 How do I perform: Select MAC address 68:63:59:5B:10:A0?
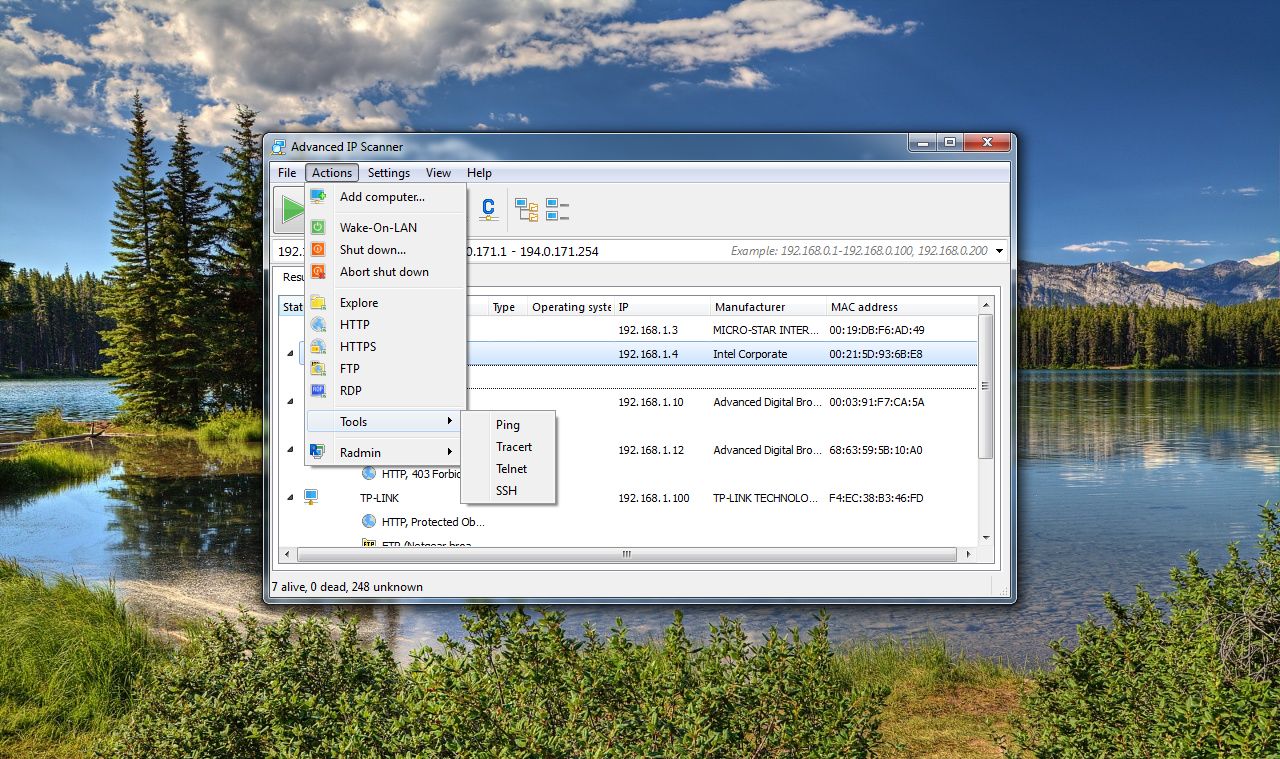(876, 450)
